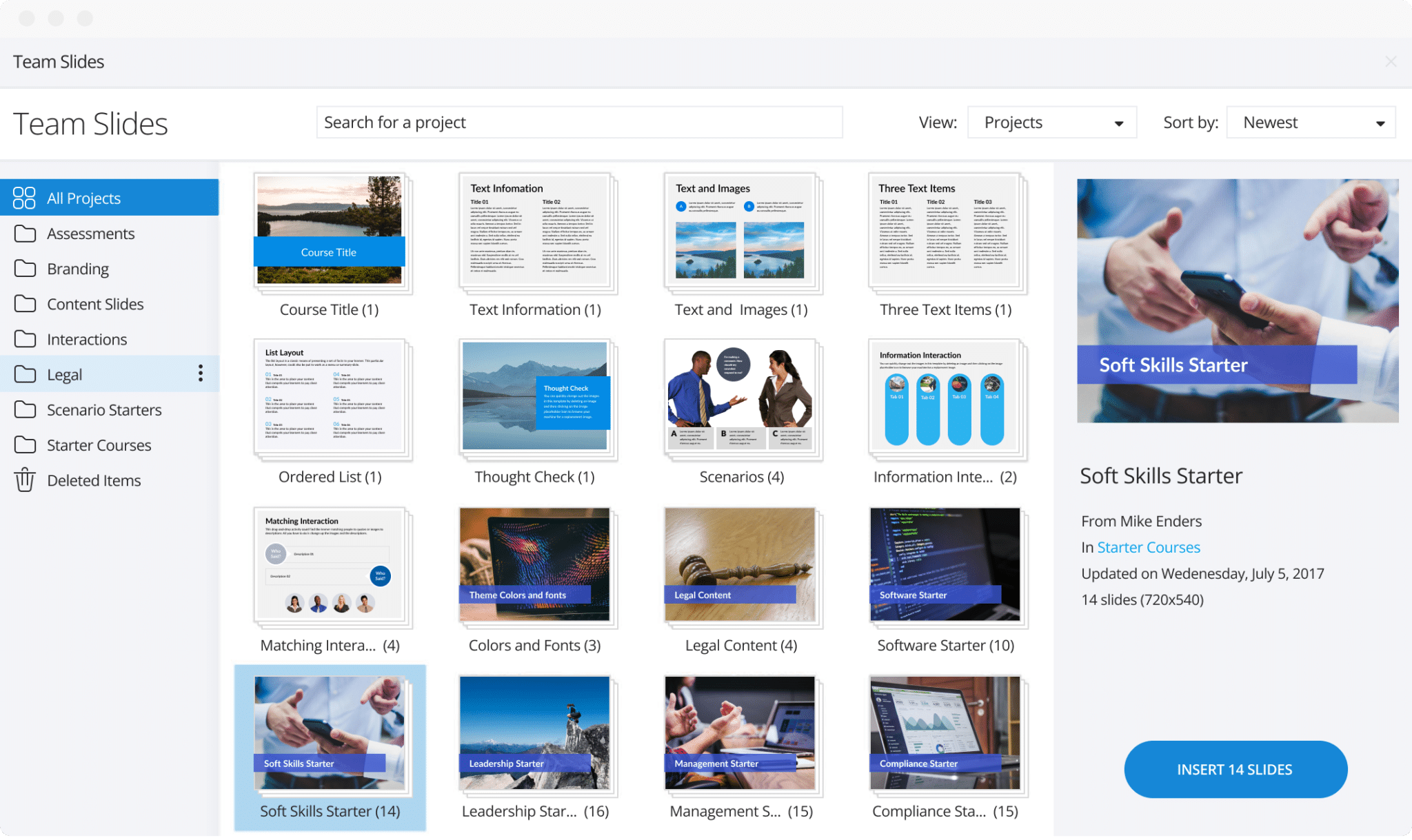Image resolution: width=1412 pixels, height=840 pixels.
Task: Open the options menu for the Legal folder
Action: (x=201, y=373)
